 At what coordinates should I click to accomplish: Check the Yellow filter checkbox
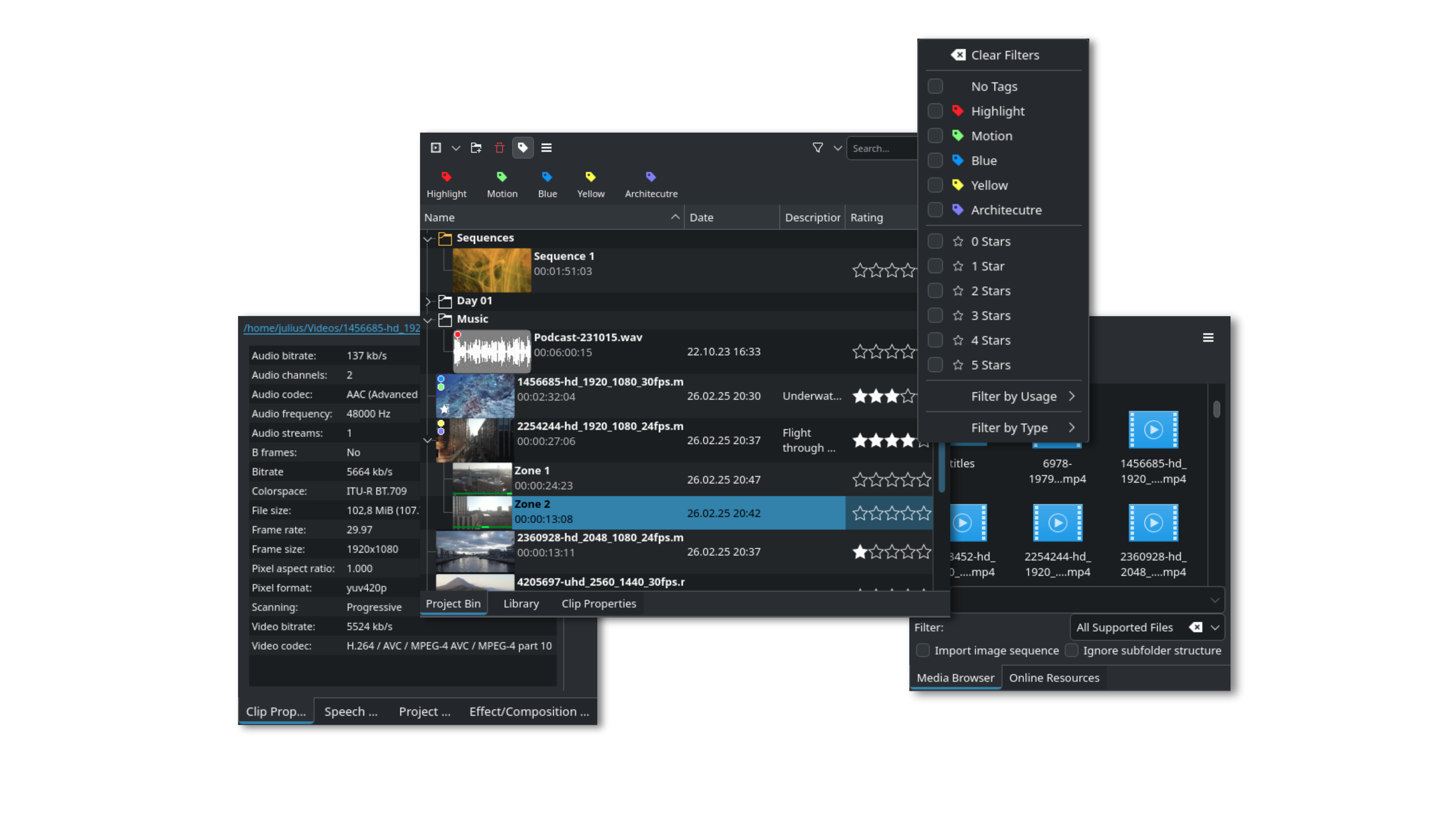pyautogui.click(x=935, y=185)
